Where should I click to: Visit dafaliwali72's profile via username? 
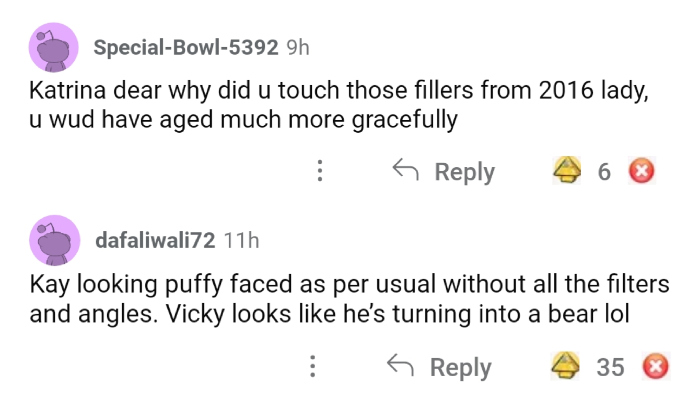(x=157, y=241)
